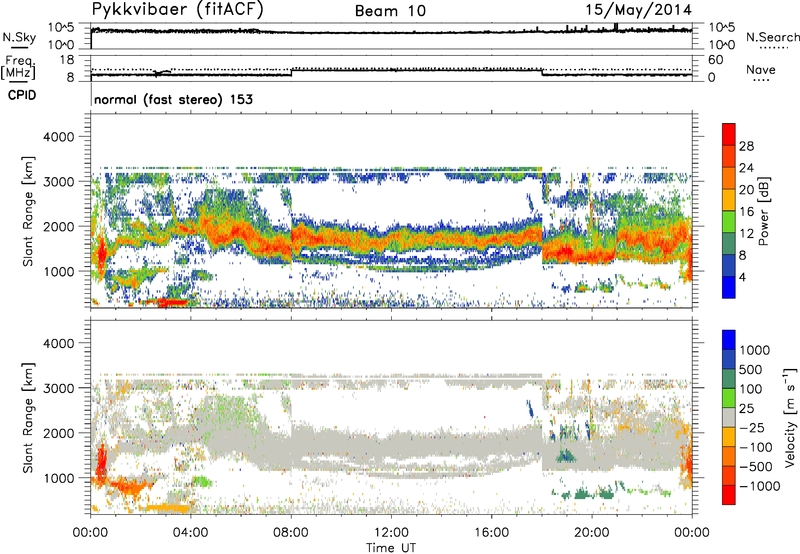The image size is (800, 554).
Task: Click the 'Time UT' axis label
Action: [391, 548]
